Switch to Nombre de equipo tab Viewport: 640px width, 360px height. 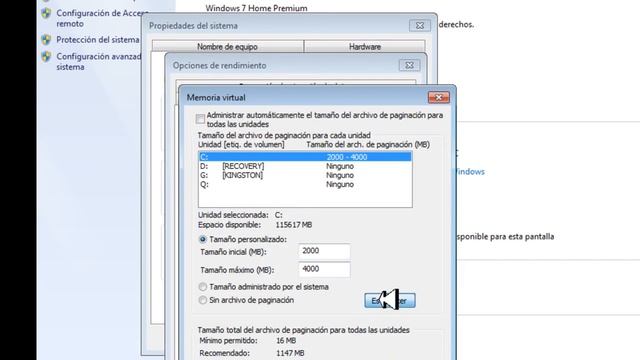point(227,47)
